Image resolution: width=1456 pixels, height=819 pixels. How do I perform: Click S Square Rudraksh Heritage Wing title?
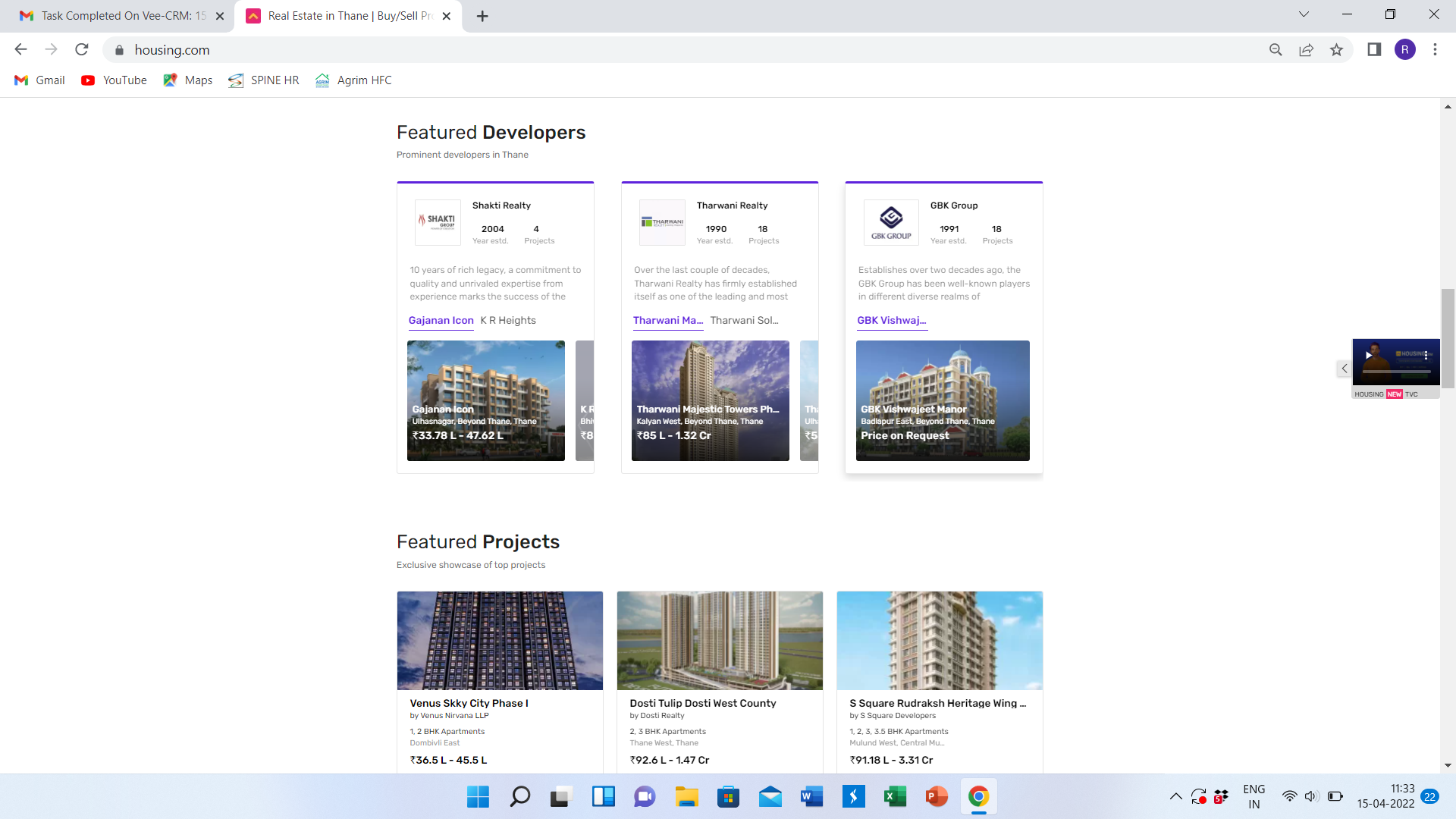(x=937, y=704)
